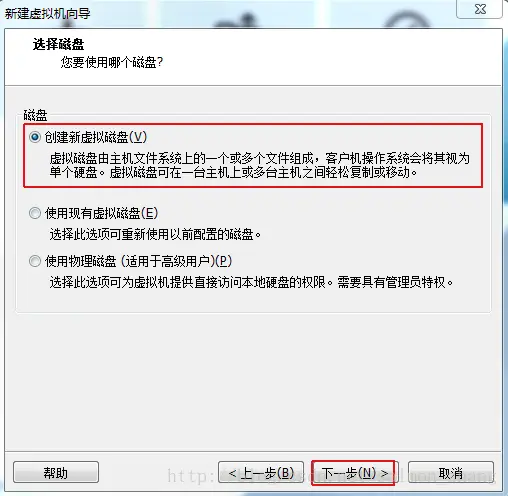Go back with the < 上一步(B) button
The image size is (508, 496).
[x=261, y=472]
